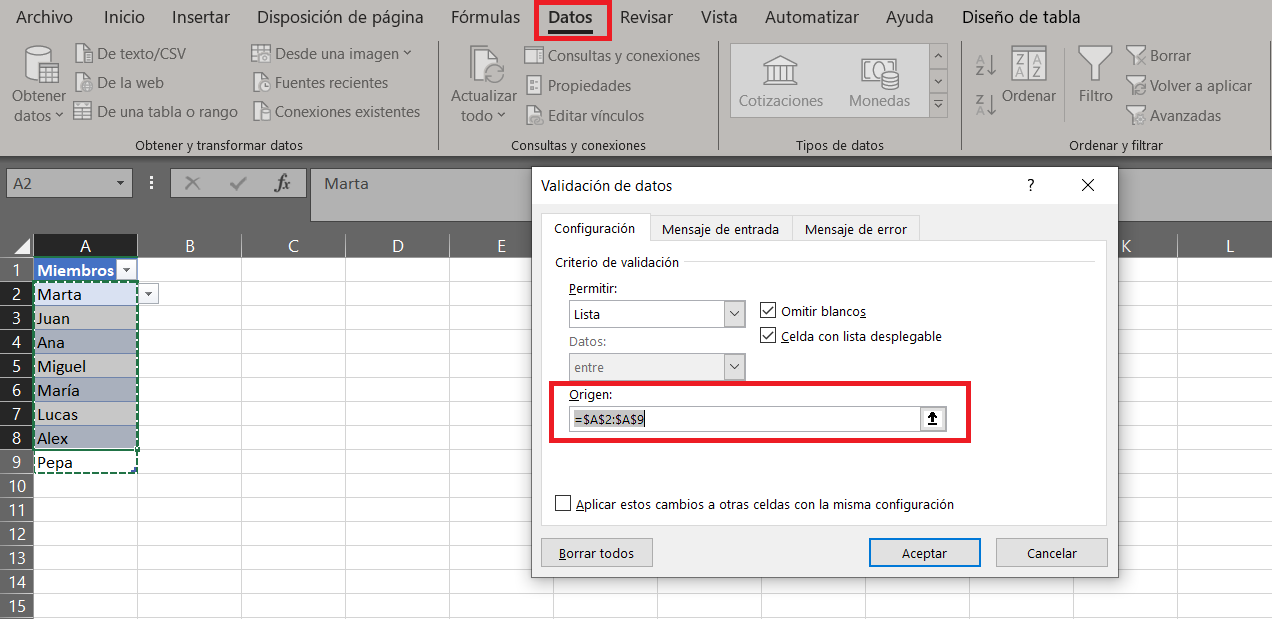Open the cell A2 validation dropdown arrow
Image resolution: width=1272 pixels, height=619 pixels.
pyautogui.click(x=149, y=294)
